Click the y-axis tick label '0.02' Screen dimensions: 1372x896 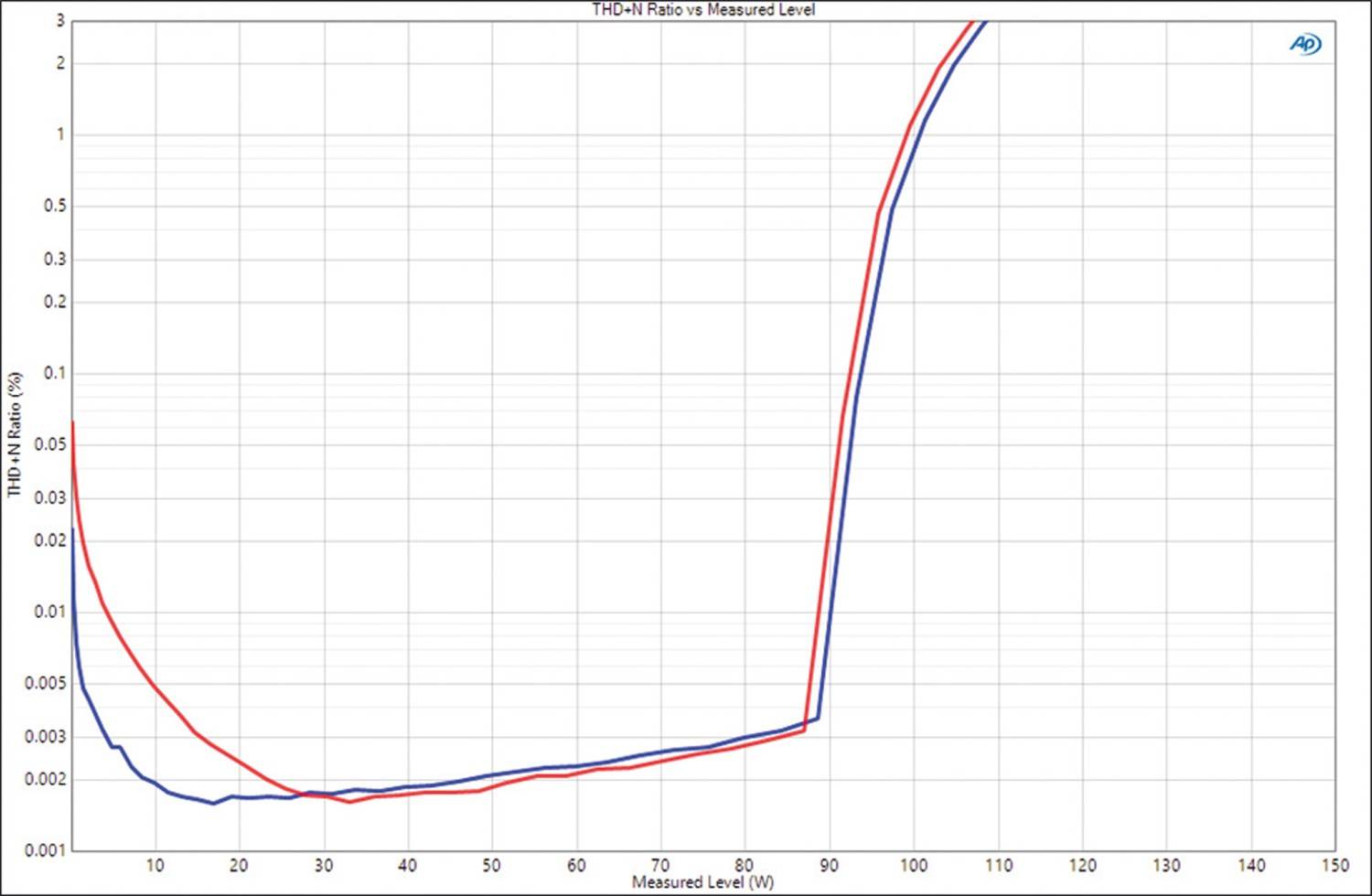51,540
